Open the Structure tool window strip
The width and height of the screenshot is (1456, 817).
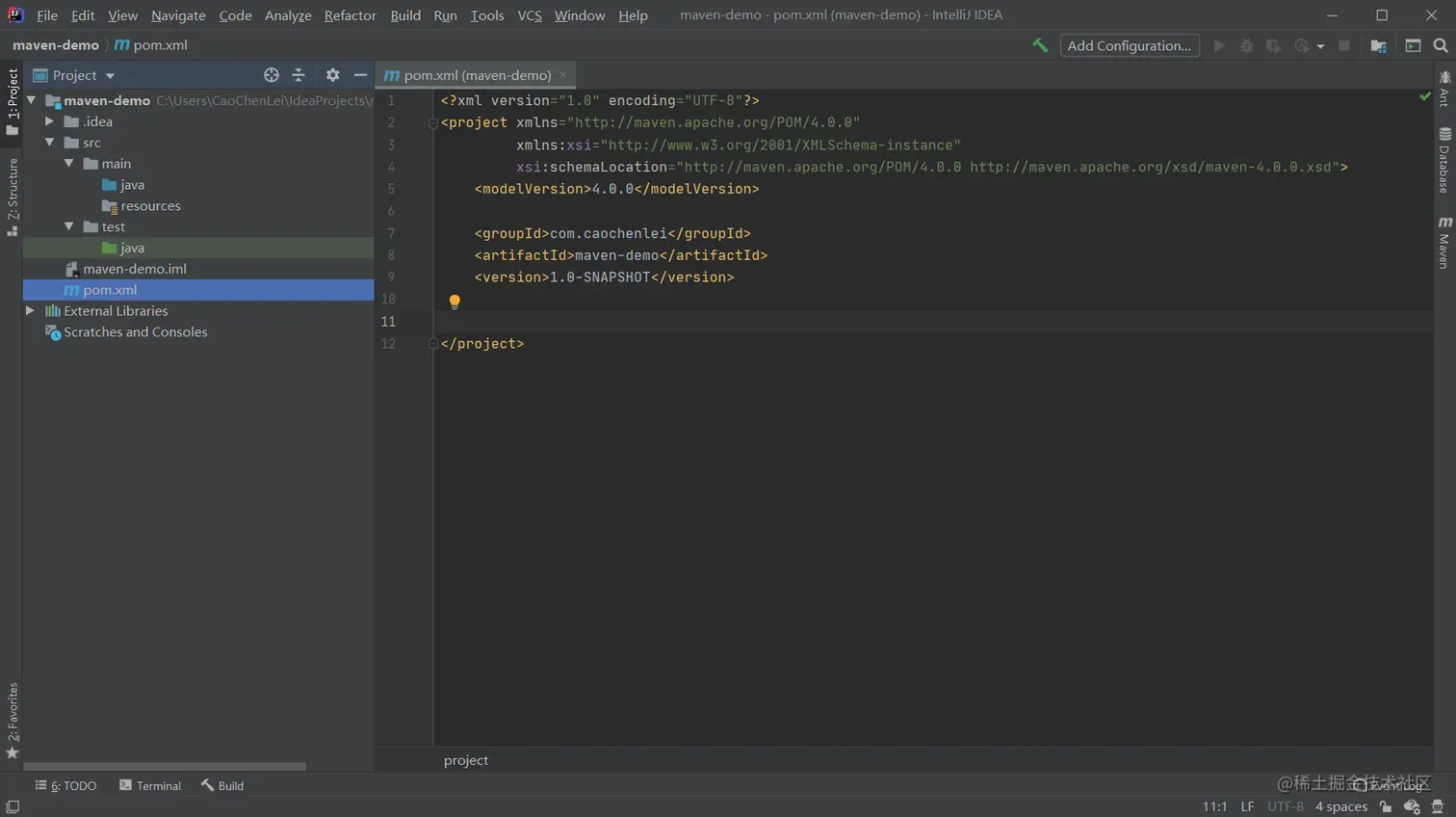click(x=13, y=198)
